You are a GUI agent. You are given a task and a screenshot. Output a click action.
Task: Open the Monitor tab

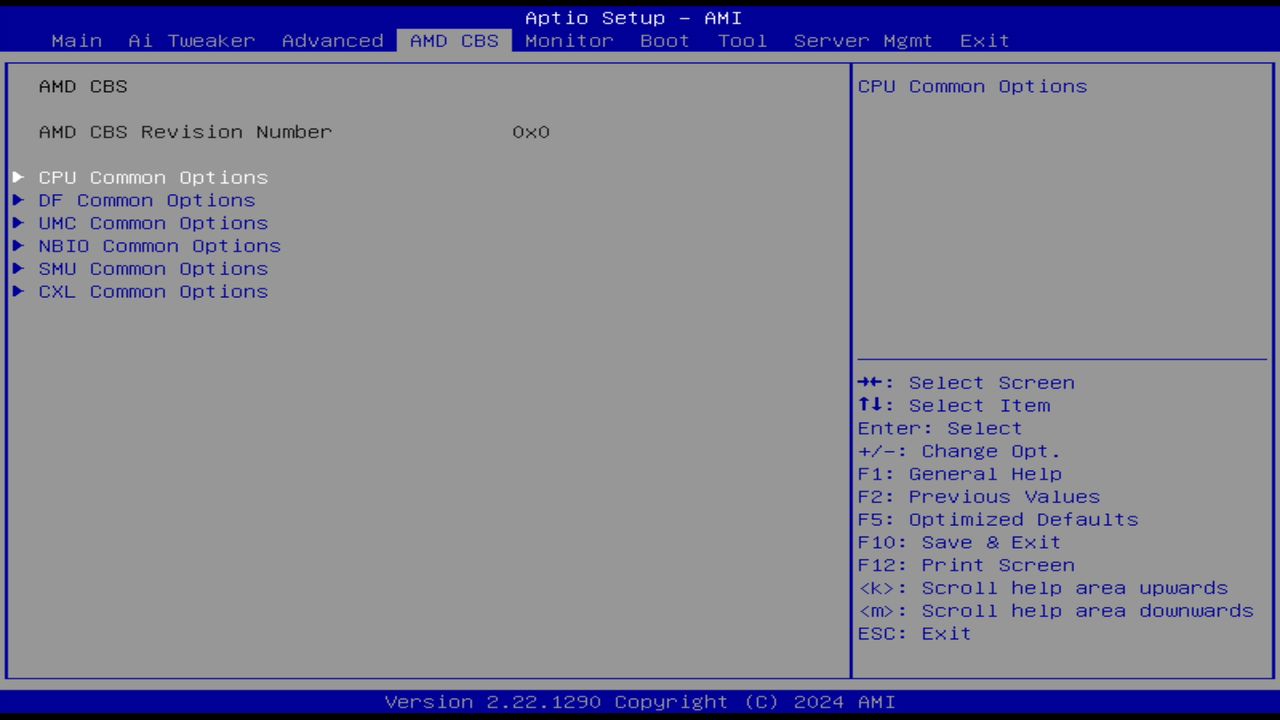(569, 41)
